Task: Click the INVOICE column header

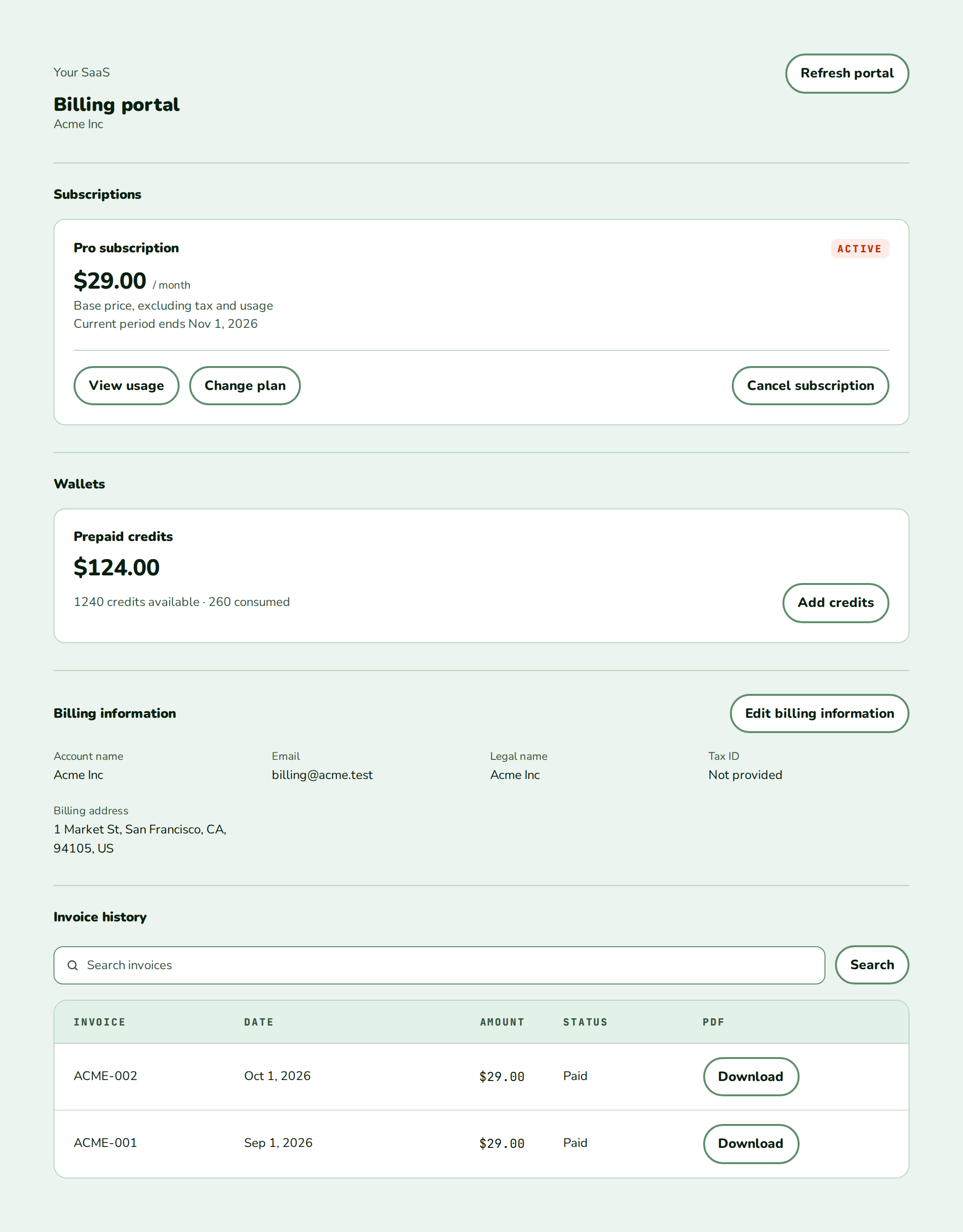Action: (100, 1022)
